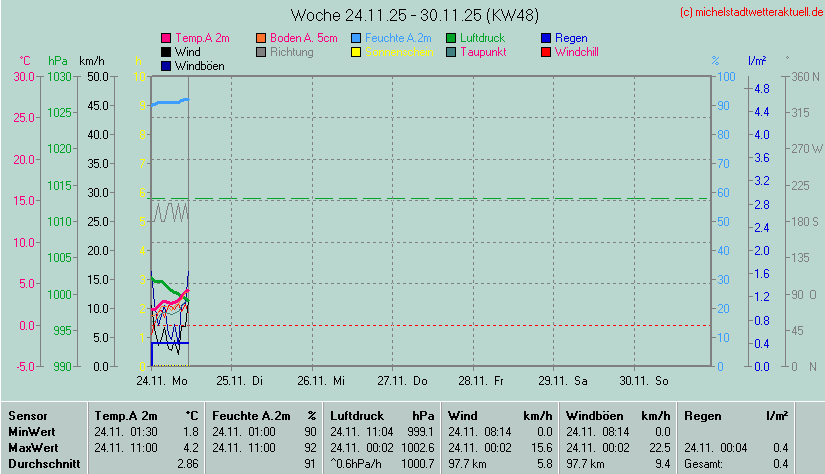Click the yellow Sonnenschein legend swatch
This screenshot has height=474, width=825.
(357, 52)
